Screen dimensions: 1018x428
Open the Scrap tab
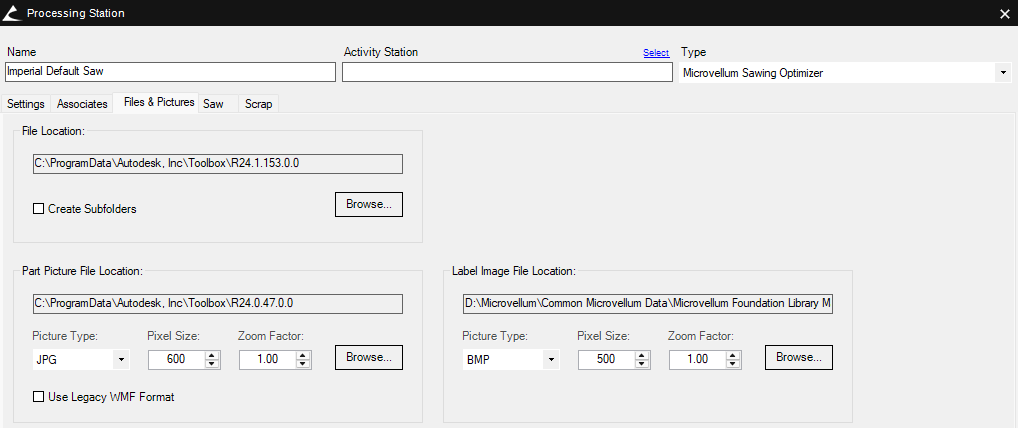click(258, 104)
